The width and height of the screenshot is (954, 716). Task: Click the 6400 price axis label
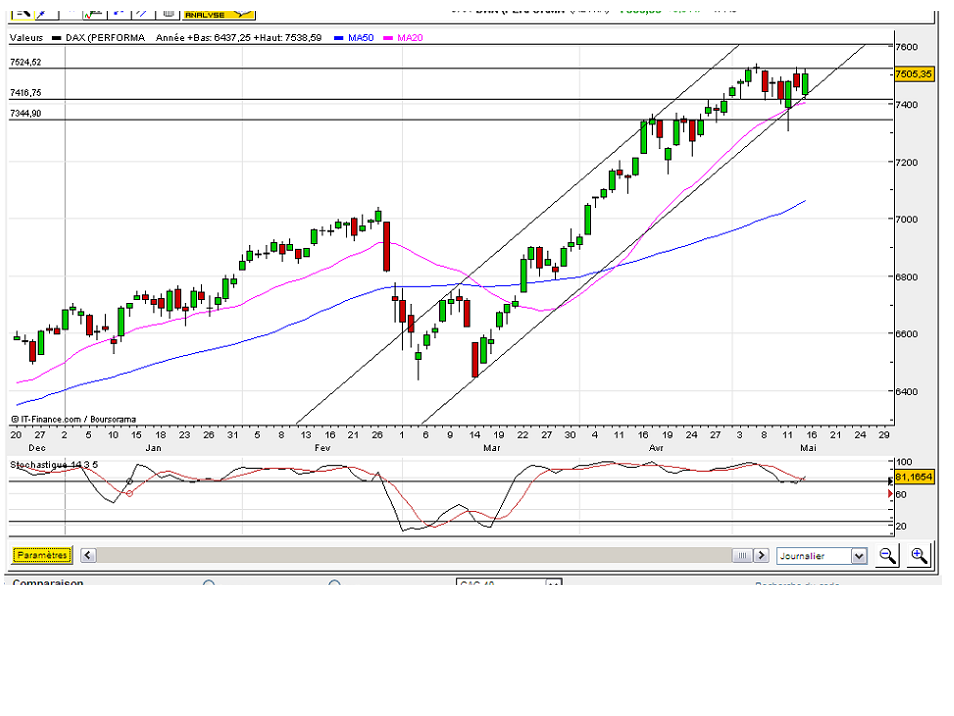point(907,391)
